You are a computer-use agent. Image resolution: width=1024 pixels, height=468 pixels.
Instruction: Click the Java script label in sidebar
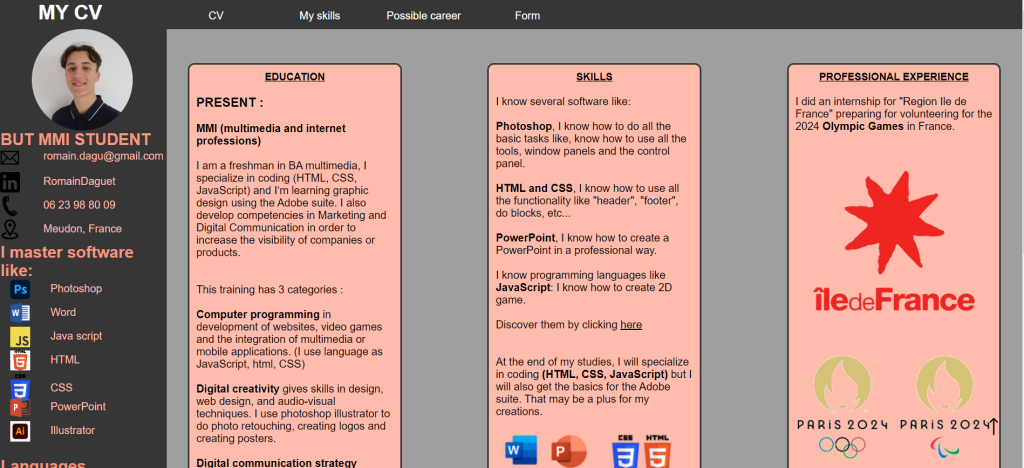tap(76, 335)
